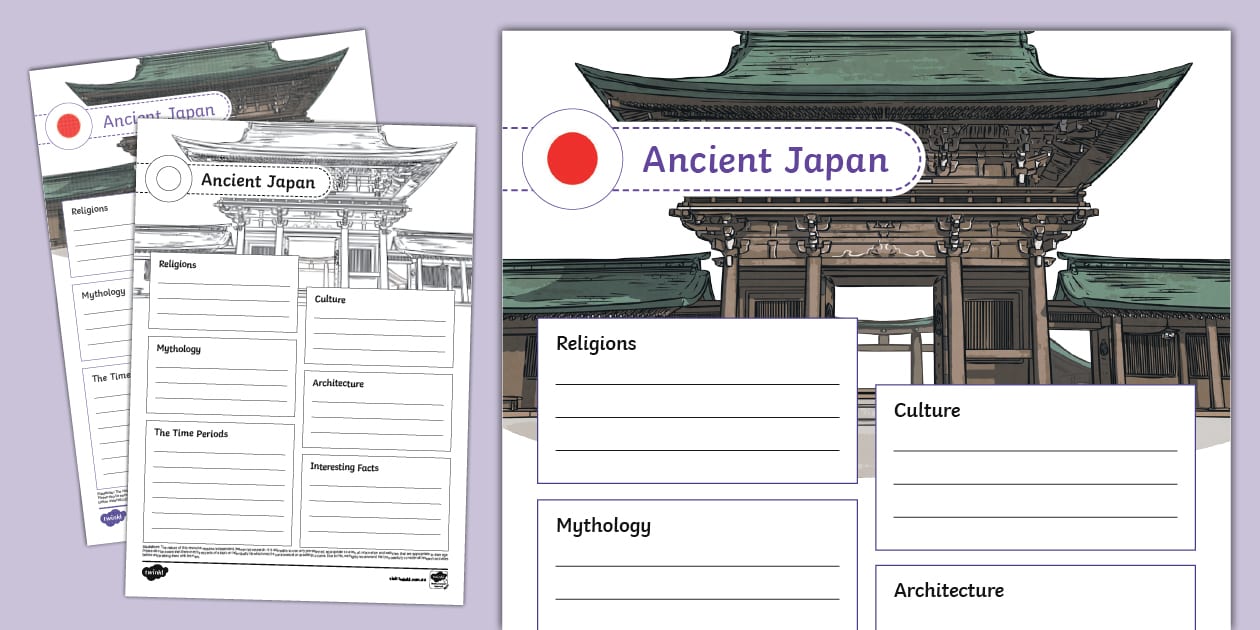
Task: Toggle selection of the Religions section box
Action: coord(697,395)
